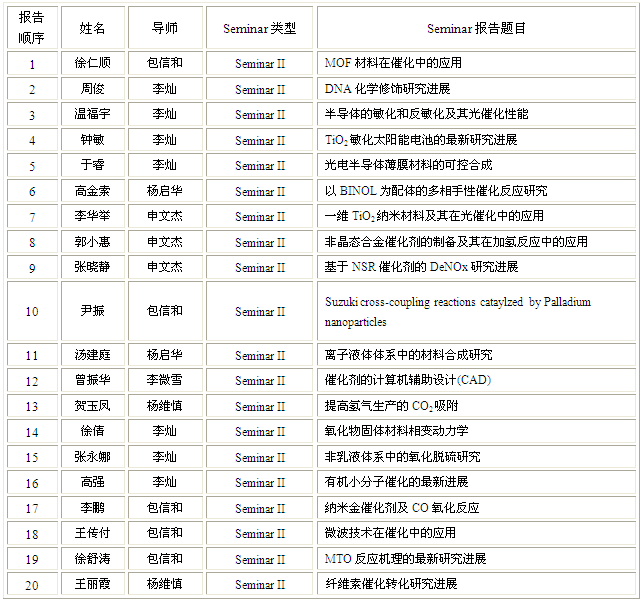The image size is (642, 600).
Task: Click the MTO 反应机理的最新研究进展 title
Action: pyautogui.click(x=405, y=559)
